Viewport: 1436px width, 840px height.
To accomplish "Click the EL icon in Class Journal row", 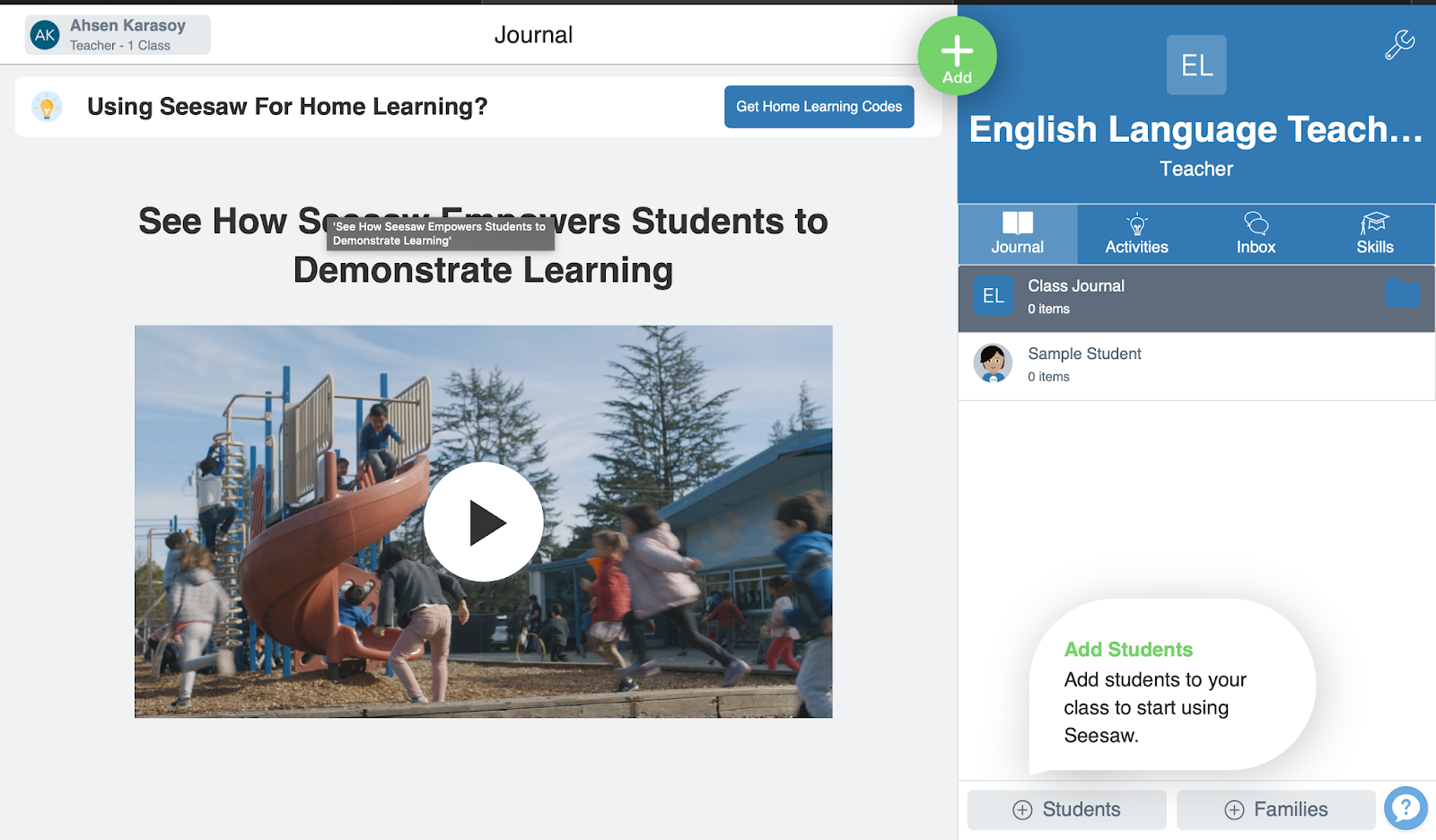I will [994, 296].
